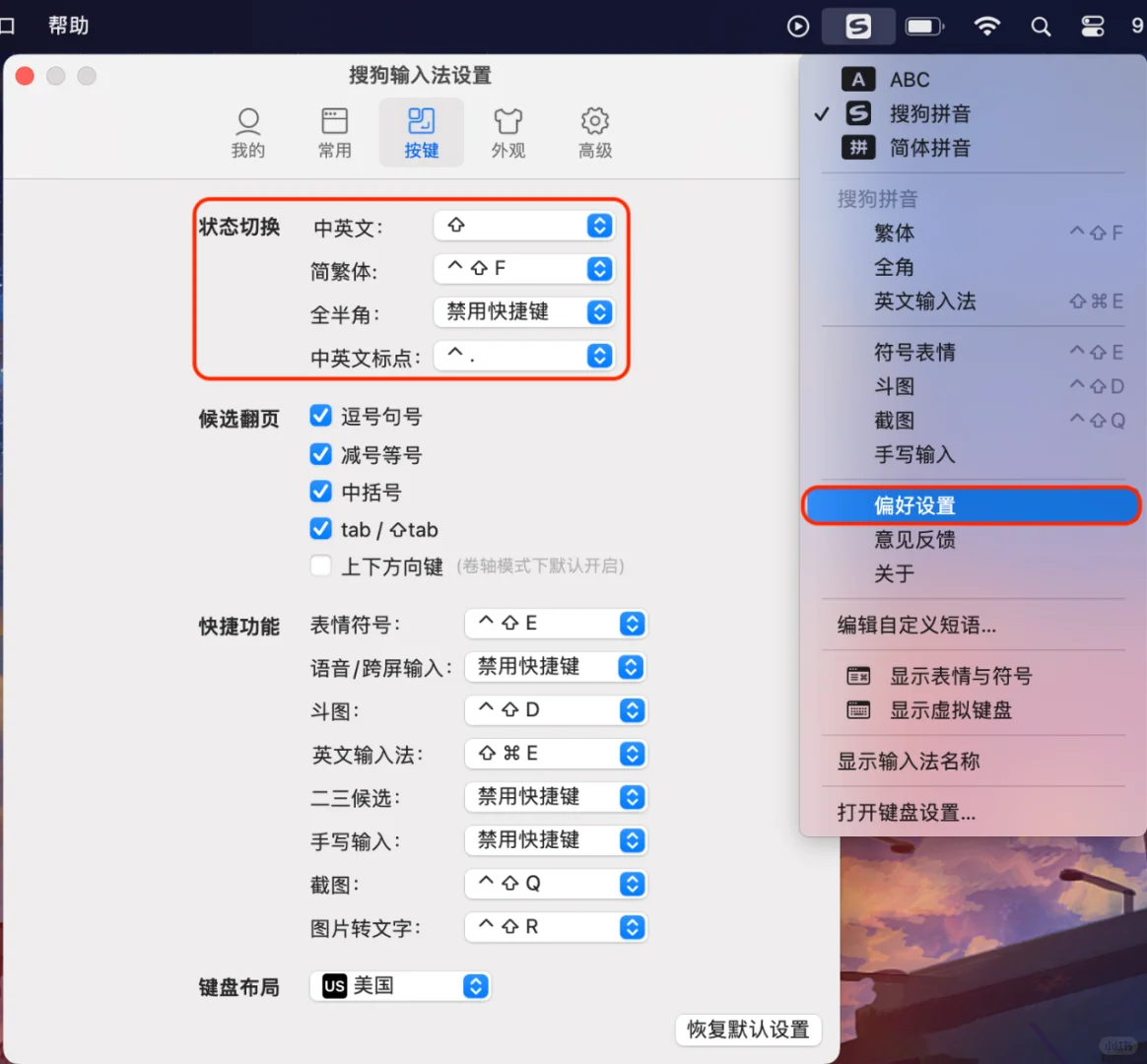Click the US flag keyboard layout icon
This screenshot has height=1064, width=1147.
(x=334, y=986)
